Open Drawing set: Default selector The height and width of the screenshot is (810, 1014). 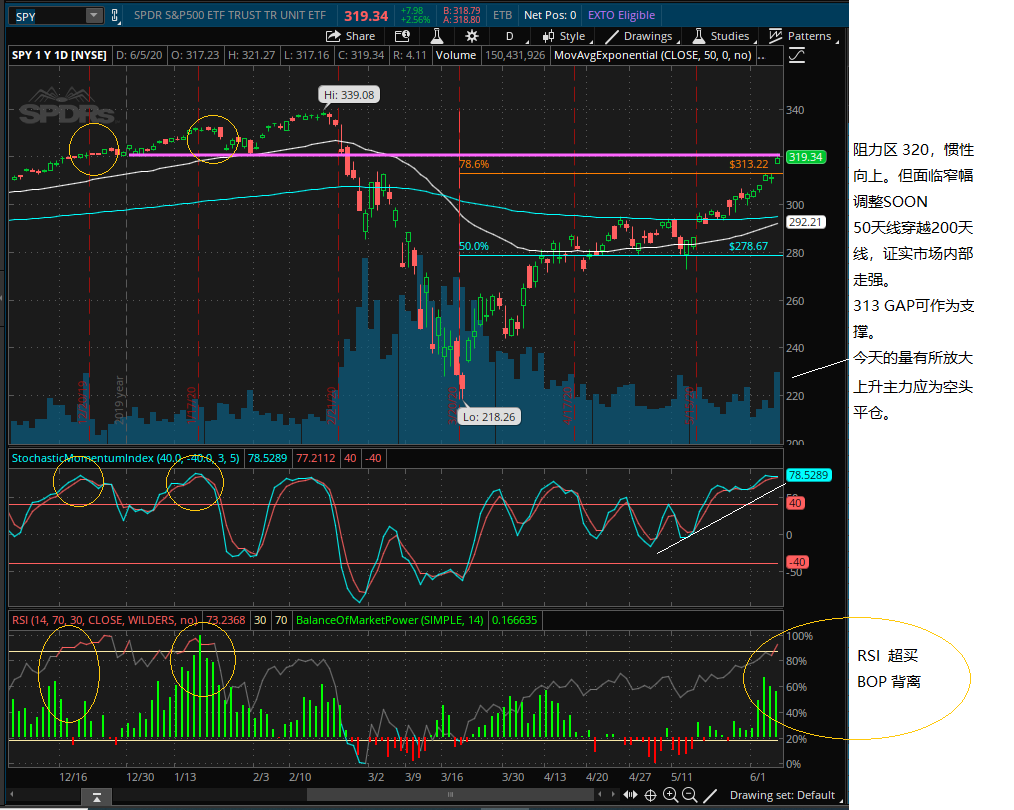tap(784, 795)
